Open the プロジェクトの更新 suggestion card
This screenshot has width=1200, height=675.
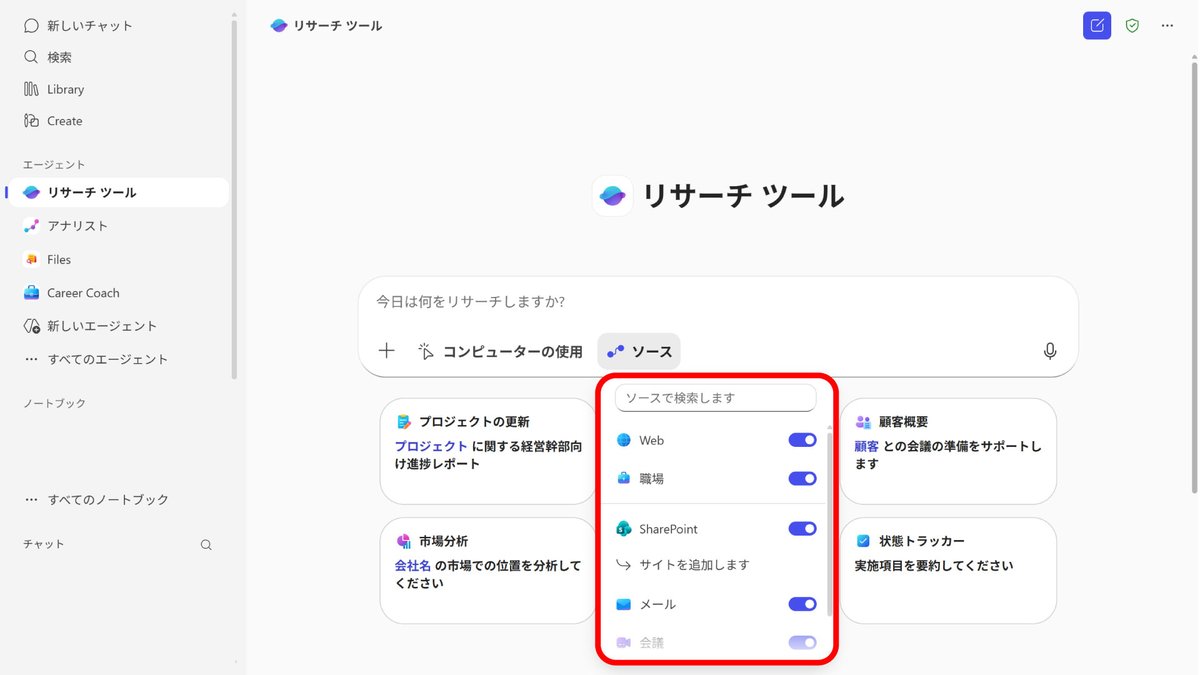pyautogui.click(x=488, y=451)
